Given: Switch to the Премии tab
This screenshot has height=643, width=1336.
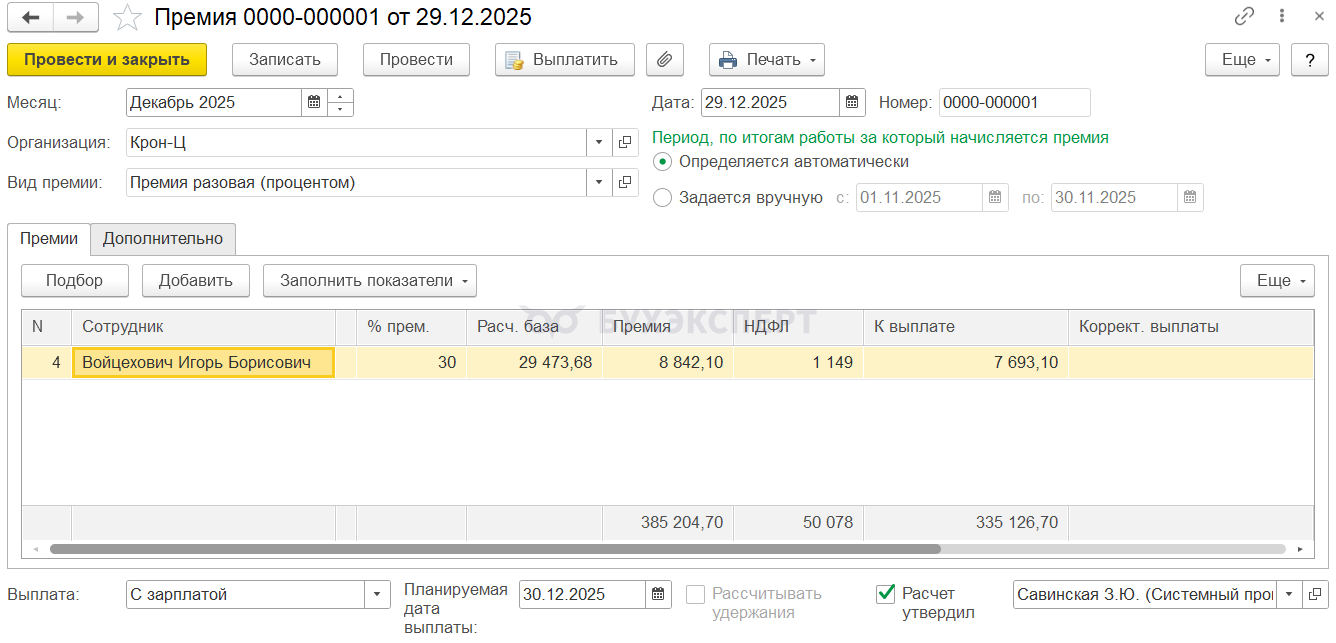Looking at the screenshot, I should pos(49,238).
